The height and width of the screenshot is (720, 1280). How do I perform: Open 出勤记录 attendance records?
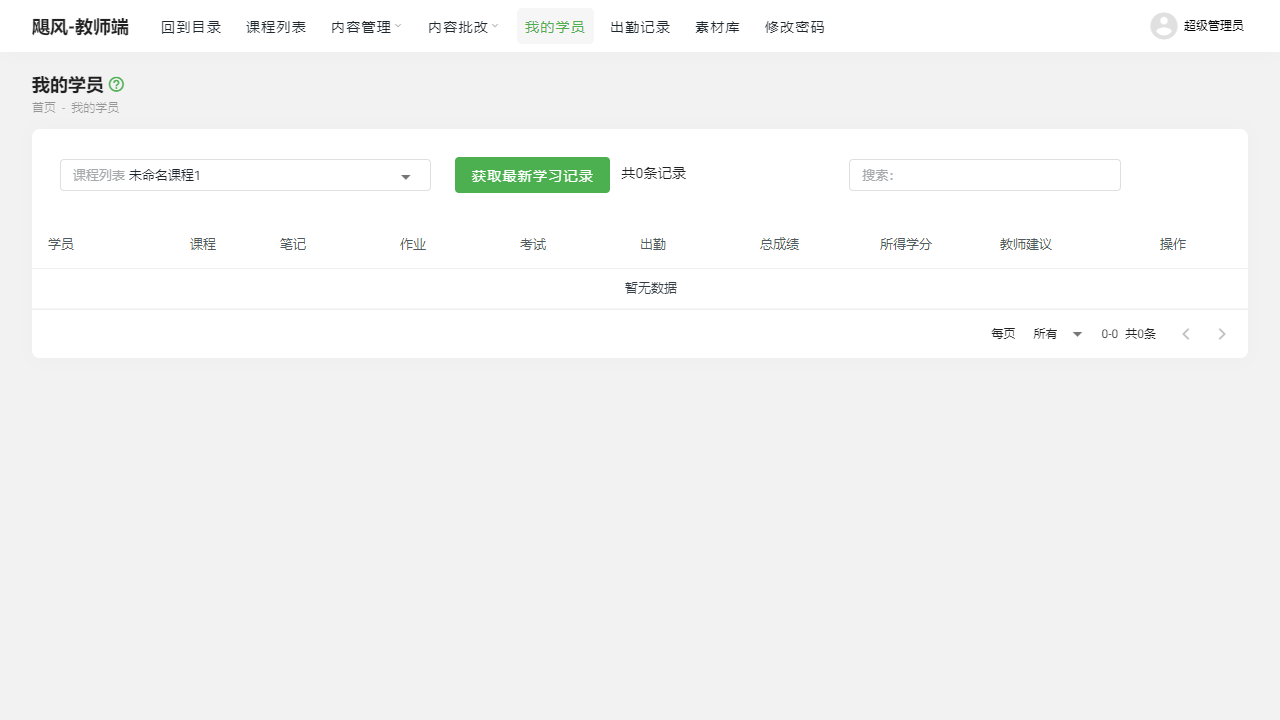[639, 26]
